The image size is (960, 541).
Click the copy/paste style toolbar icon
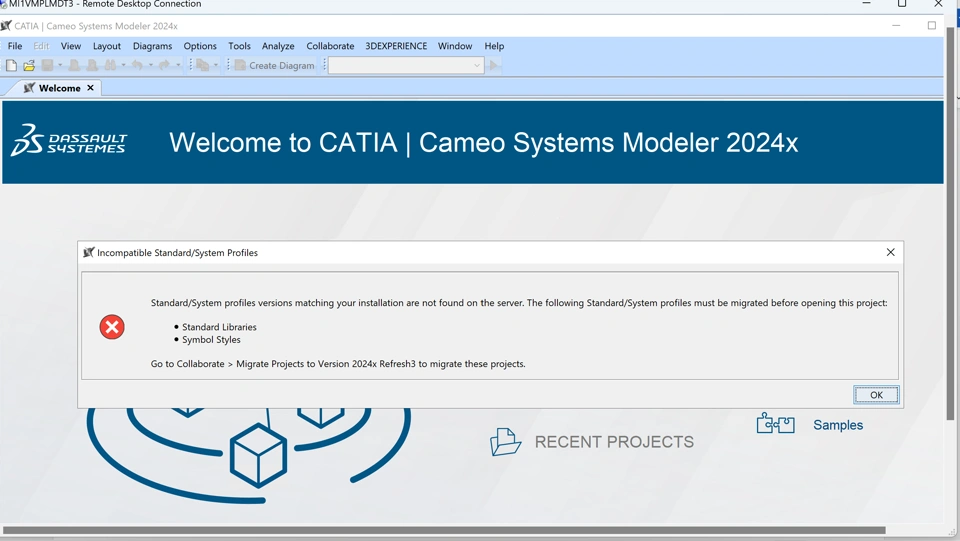pos(203,65)
